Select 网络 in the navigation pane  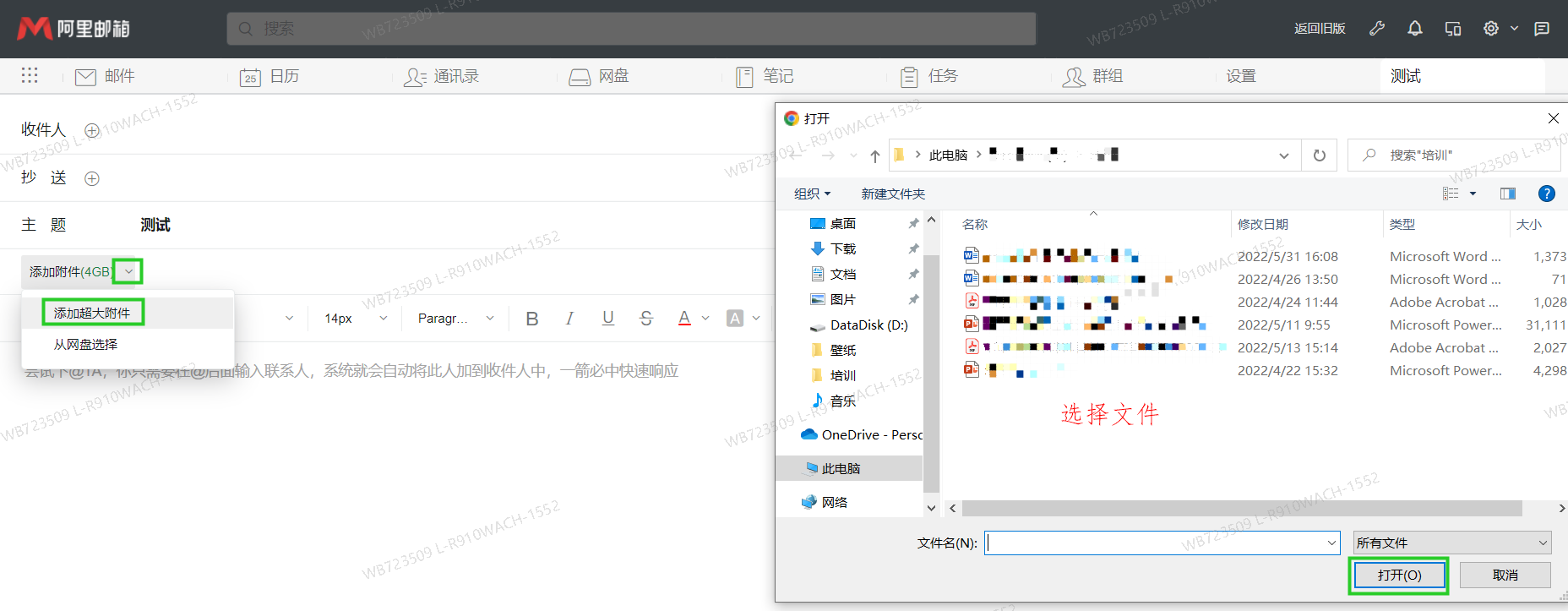point(825,503)
